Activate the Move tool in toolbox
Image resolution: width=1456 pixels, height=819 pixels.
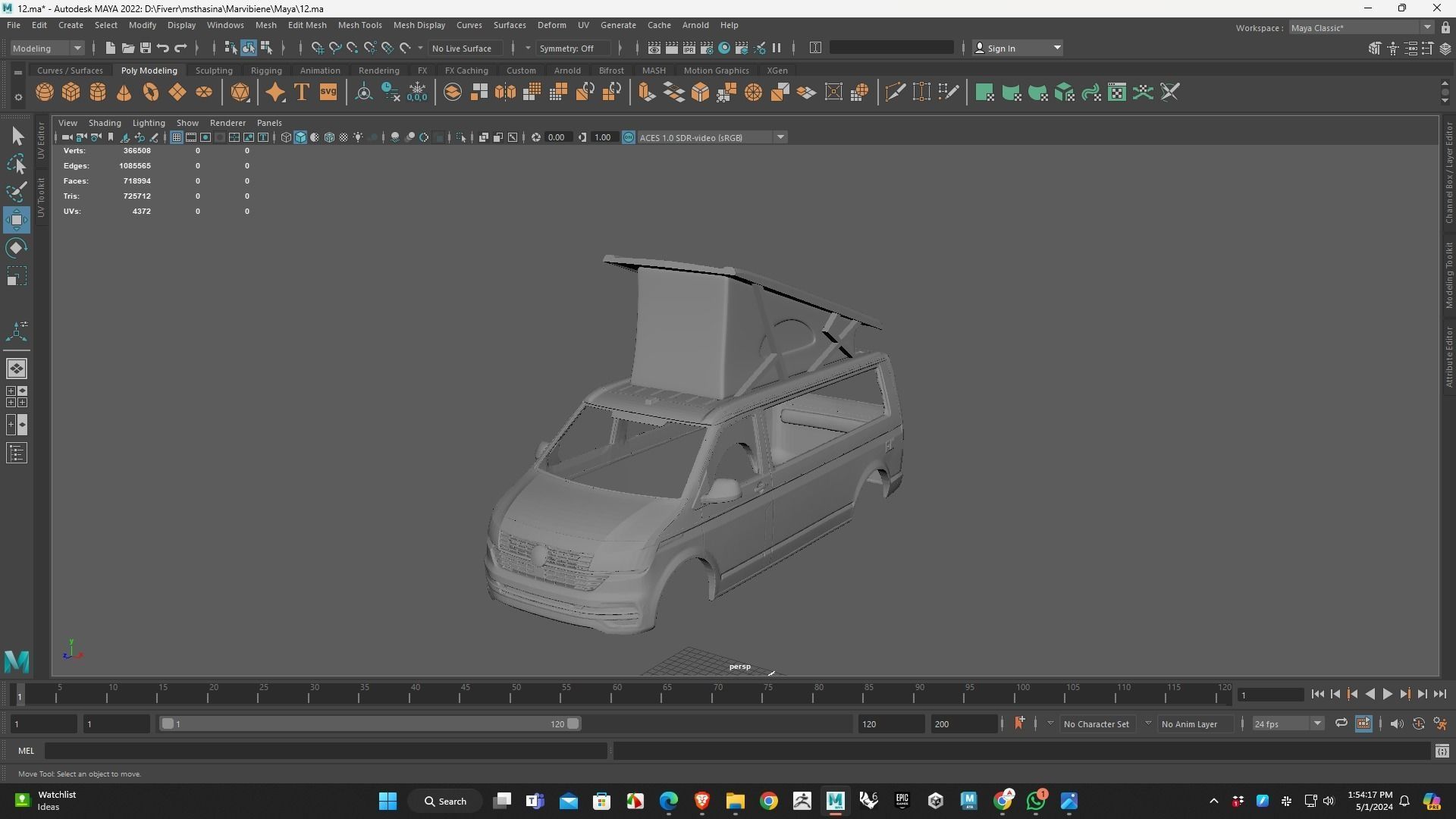(x=17, y=220)
